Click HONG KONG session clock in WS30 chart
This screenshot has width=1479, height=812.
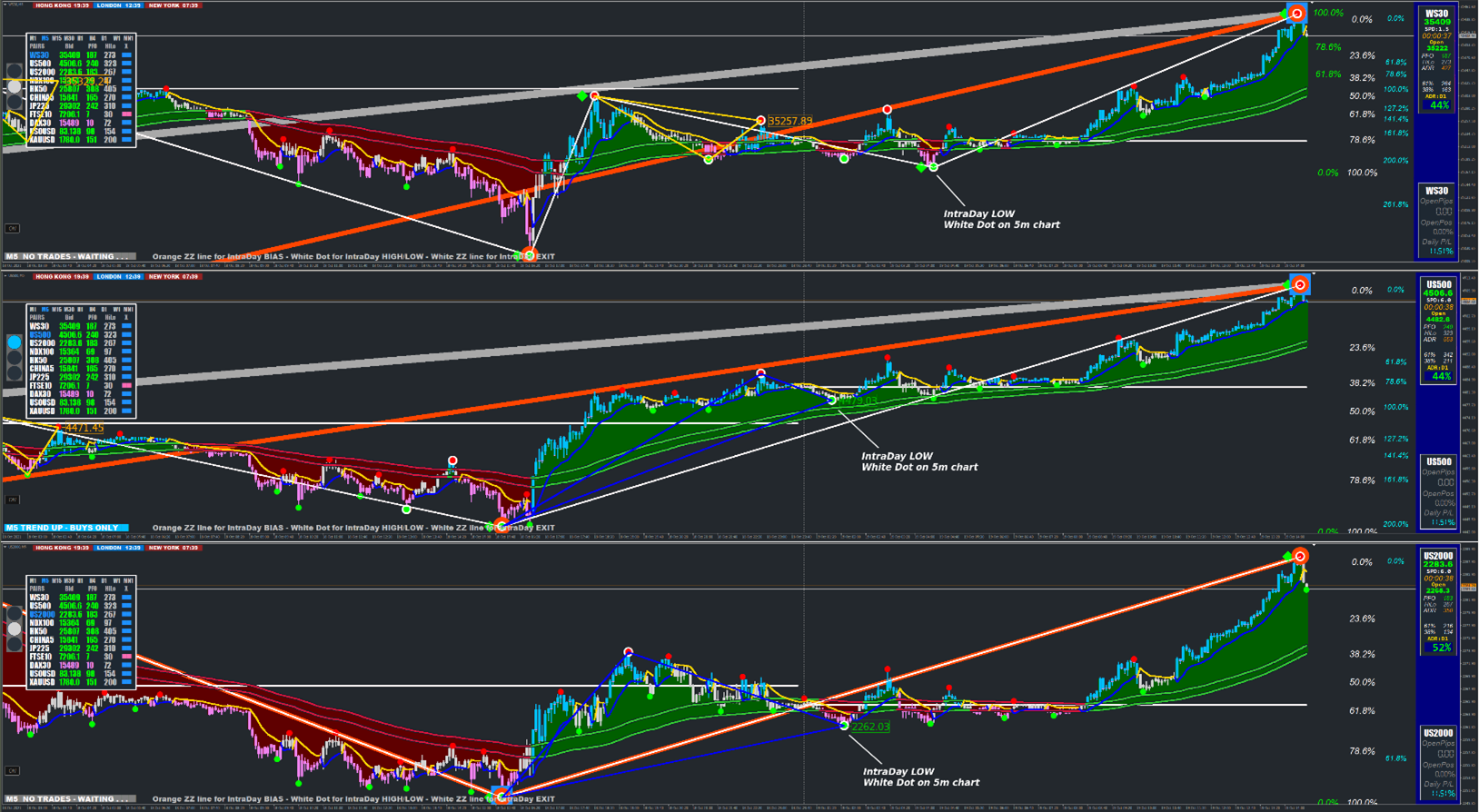coord(61,5)
